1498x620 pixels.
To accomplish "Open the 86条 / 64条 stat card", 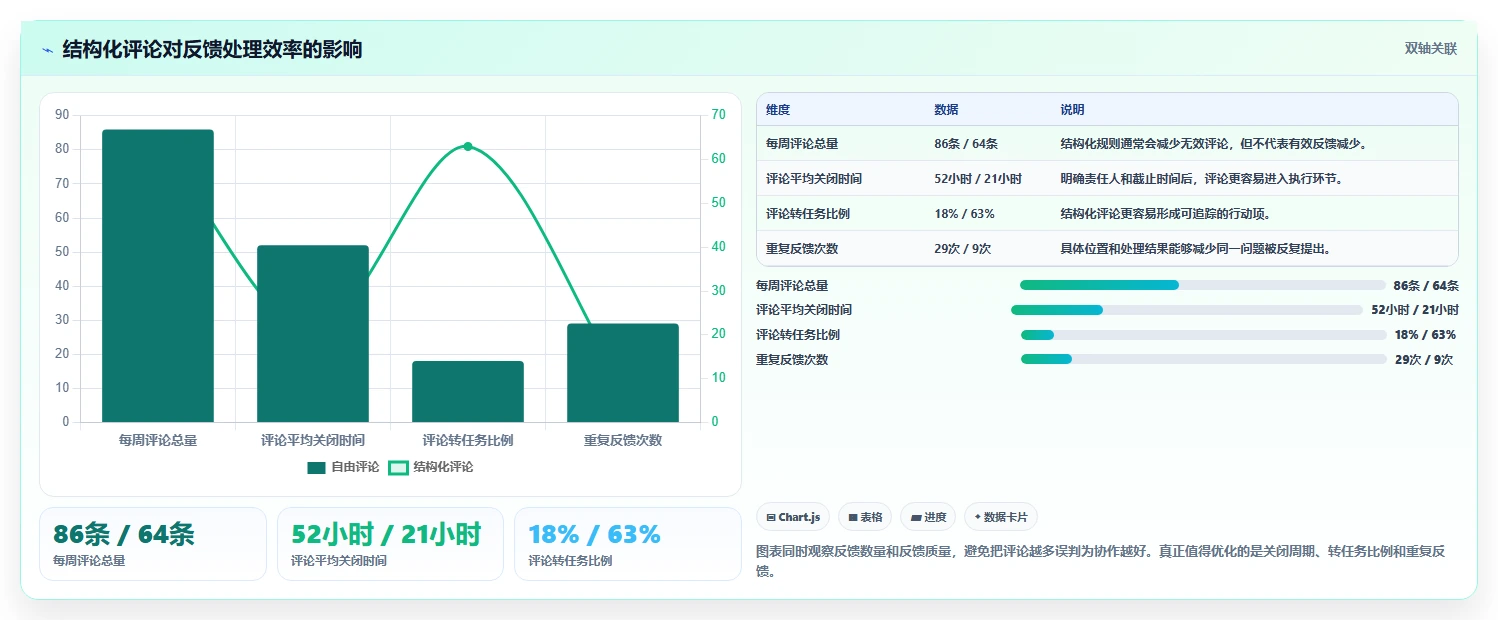I will (x=153, y=544).
